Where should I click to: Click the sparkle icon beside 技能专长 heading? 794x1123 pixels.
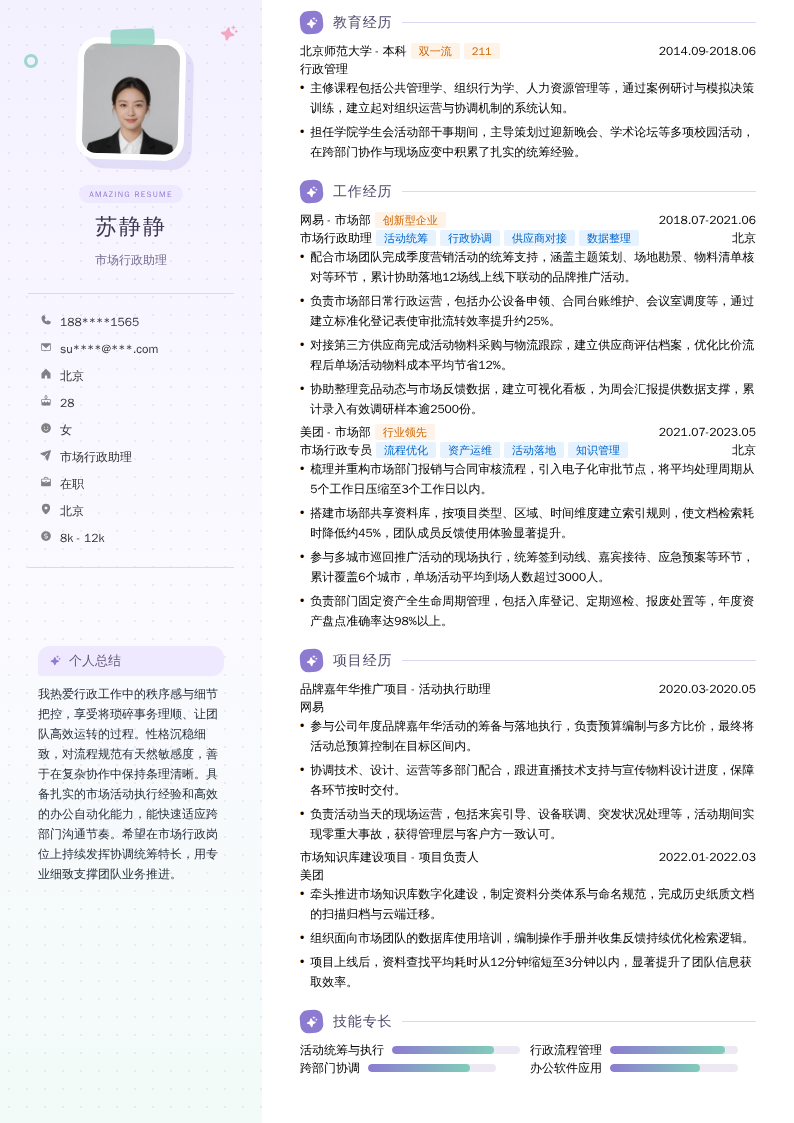click(x=311, y=1021)
